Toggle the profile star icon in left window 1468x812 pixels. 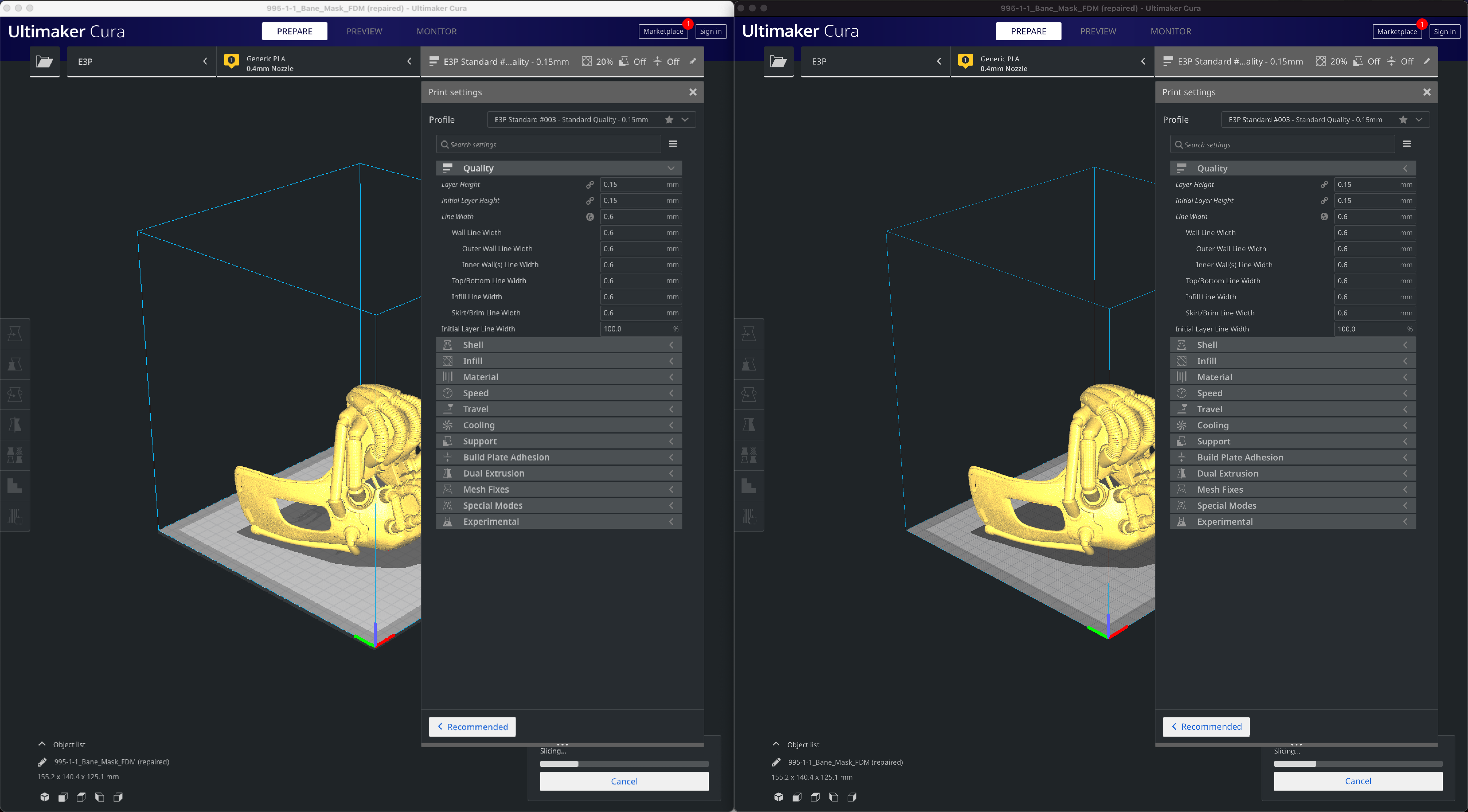tap(669, 120)
